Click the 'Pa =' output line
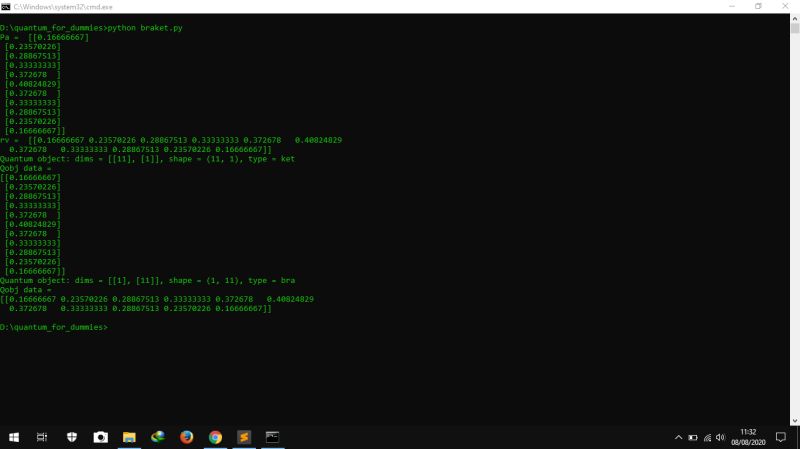This screenshot has height=449, width=800. 44,37
